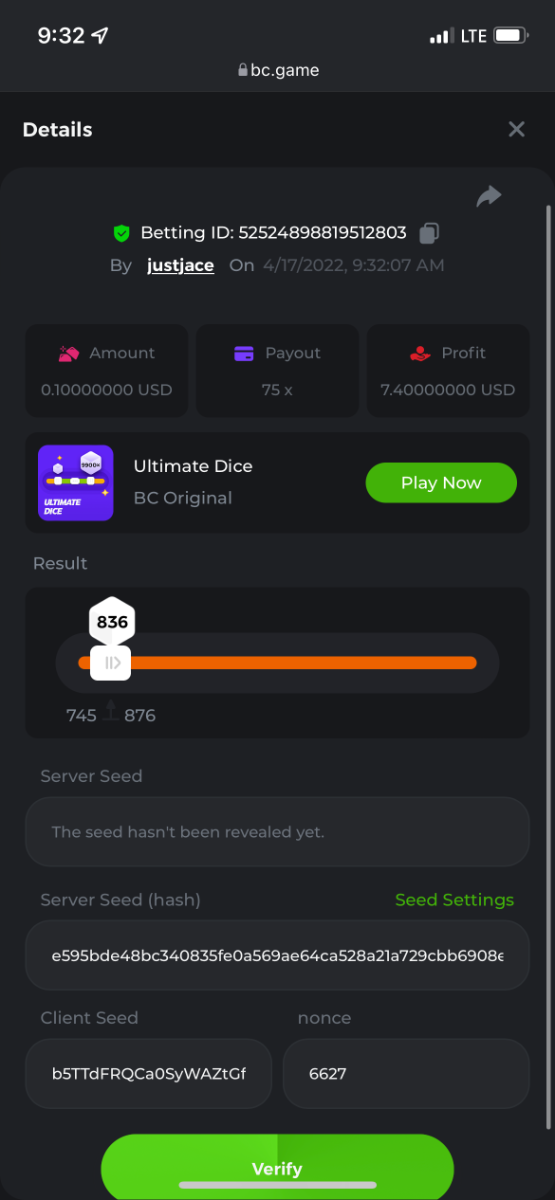
Task: Copy the Betting ID with copy icon
Action: [429, 233]
